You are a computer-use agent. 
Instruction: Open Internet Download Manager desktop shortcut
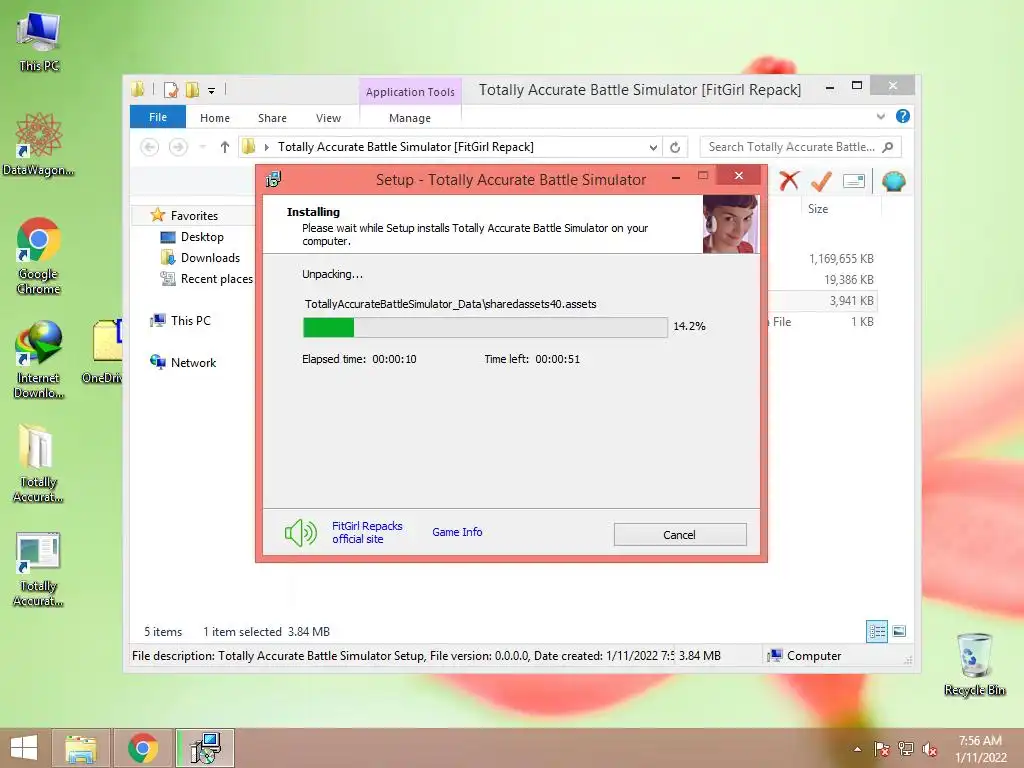pyautogui.click(x=39, y=360)
